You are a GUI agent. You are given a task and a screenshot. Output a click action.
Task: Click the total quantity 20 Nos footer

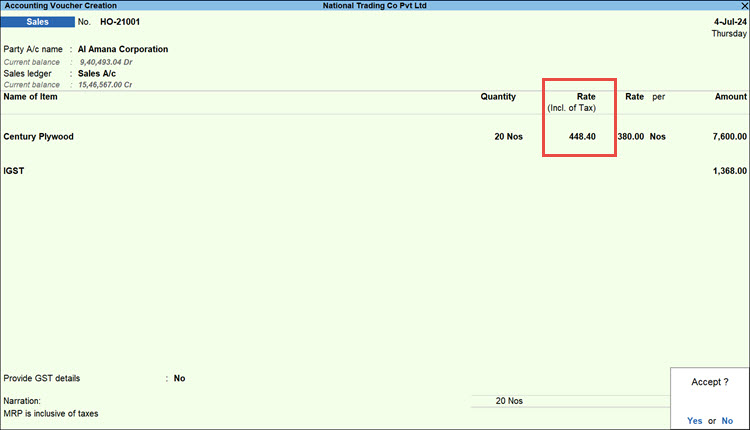tap(509, 401)
